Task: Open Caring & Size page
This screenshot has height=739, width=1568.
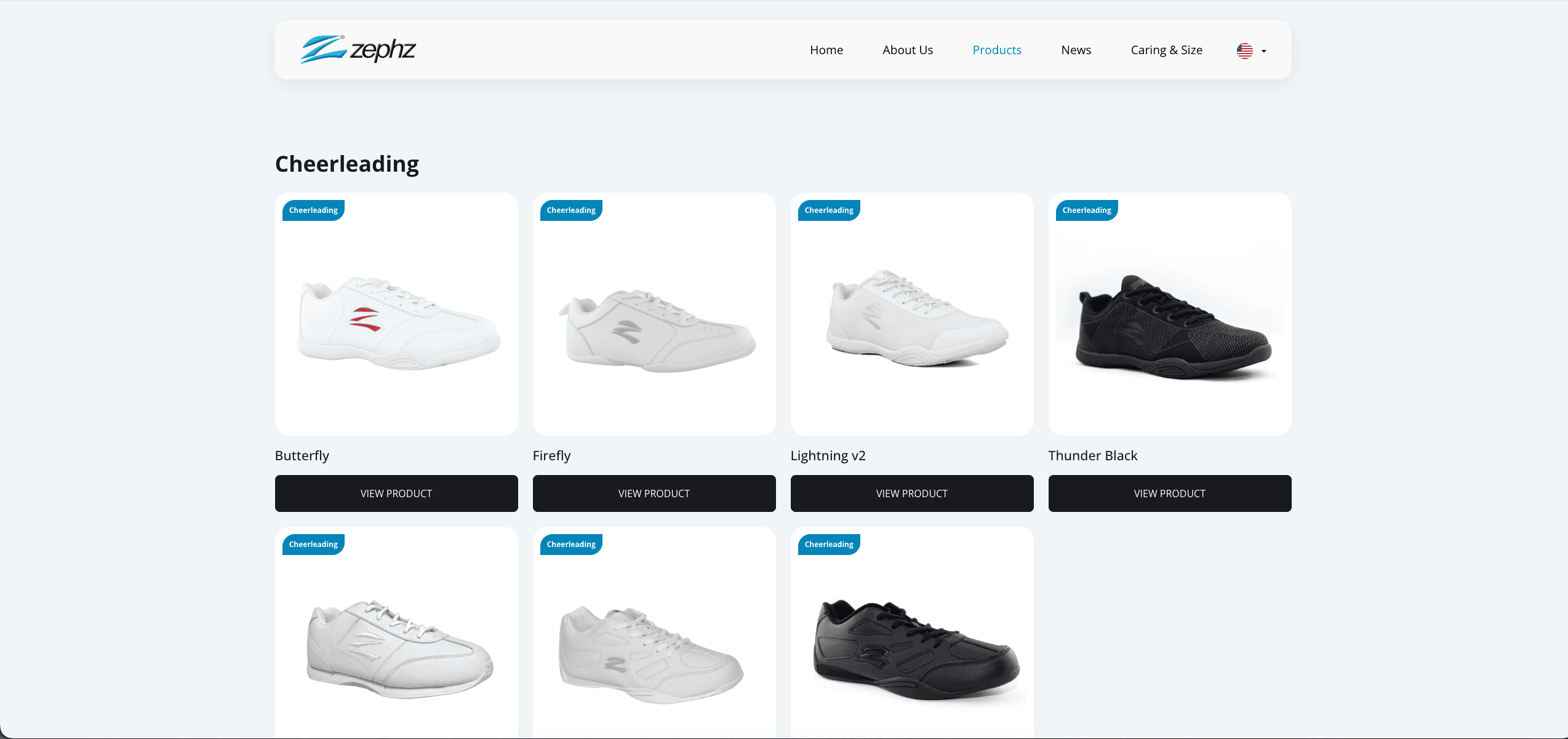Action: 1166,50
